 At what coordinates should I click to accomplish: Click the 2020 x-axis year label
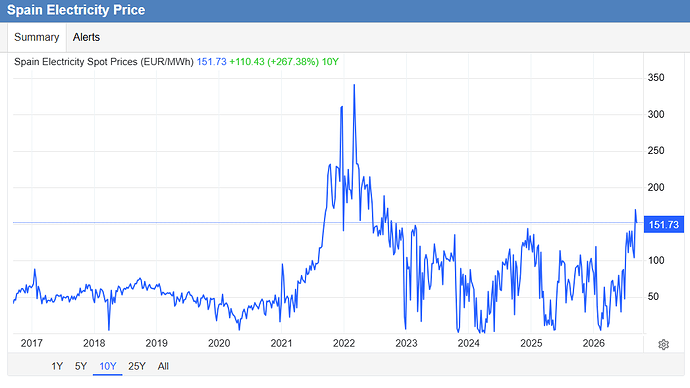(x=219, y=343)
